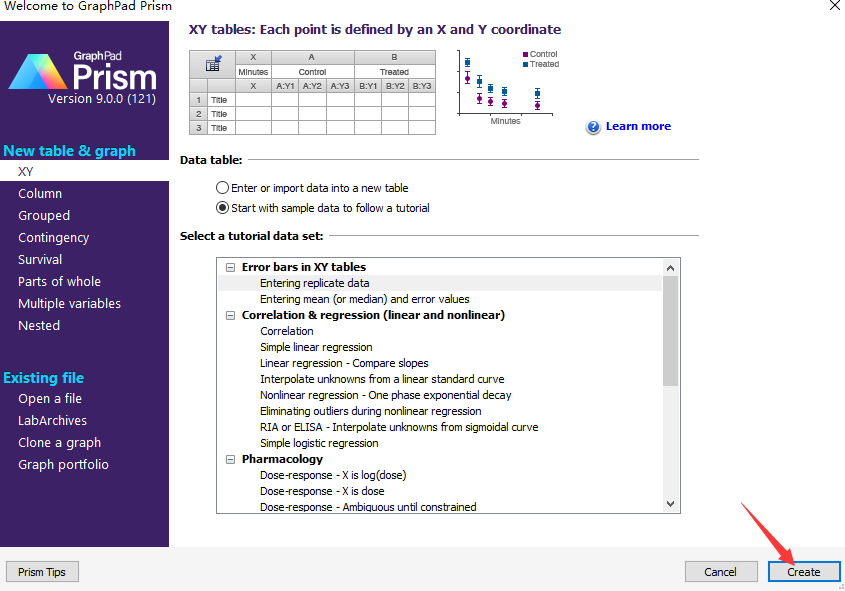Select the Nested table type

[x=39, y=325]
